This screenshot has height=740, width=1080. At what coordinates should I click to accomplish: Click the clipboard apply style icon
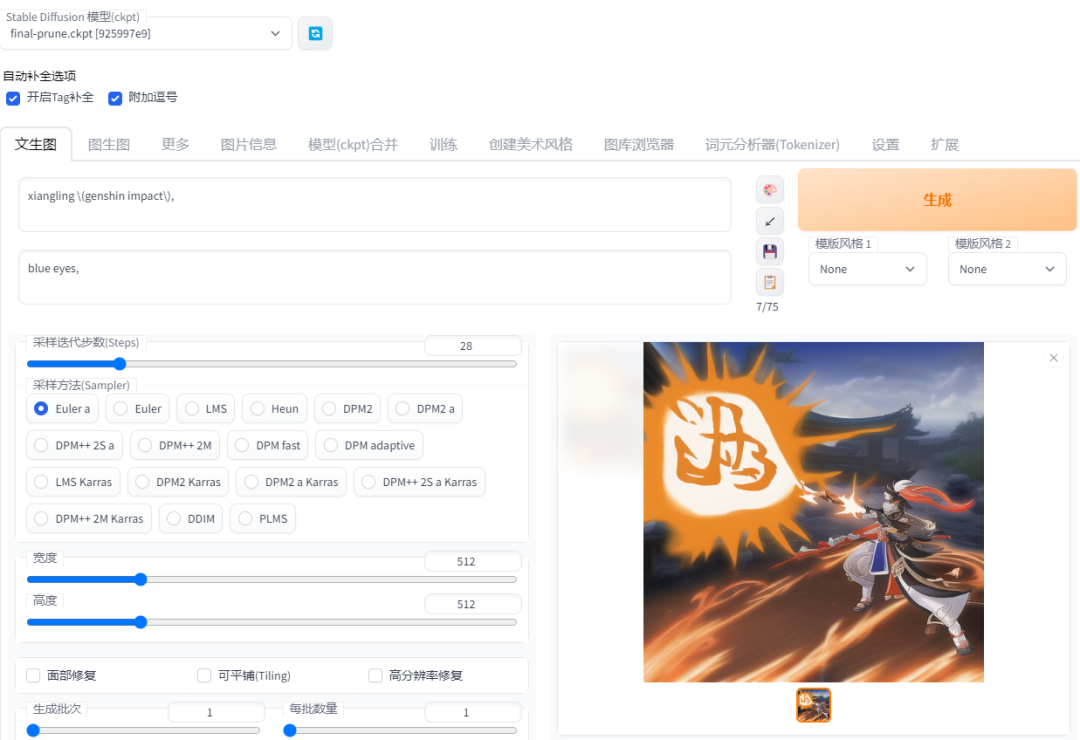coord(770,282)
